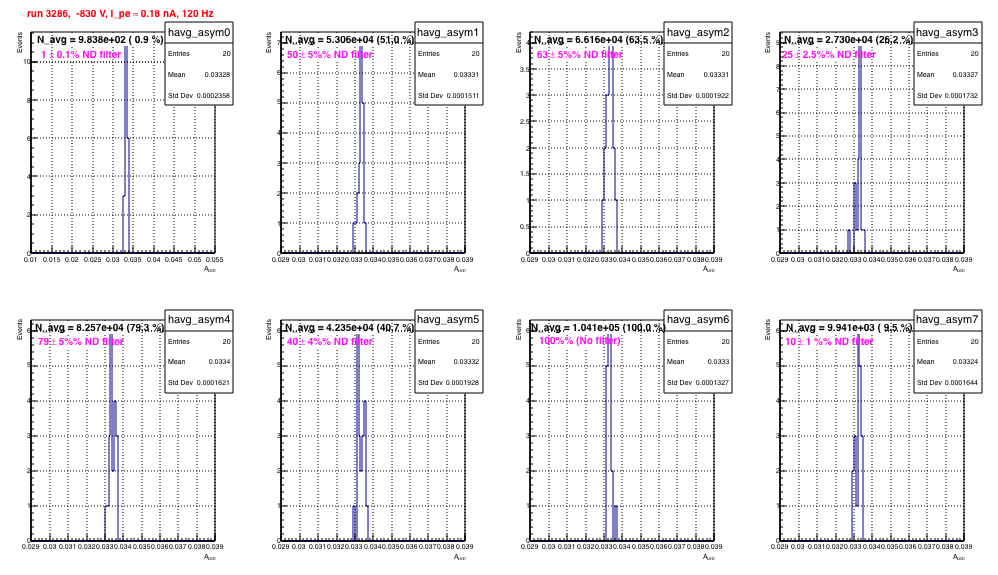Click the magenta 50 ± 5% ND filter label

click(x=330, y=55)
